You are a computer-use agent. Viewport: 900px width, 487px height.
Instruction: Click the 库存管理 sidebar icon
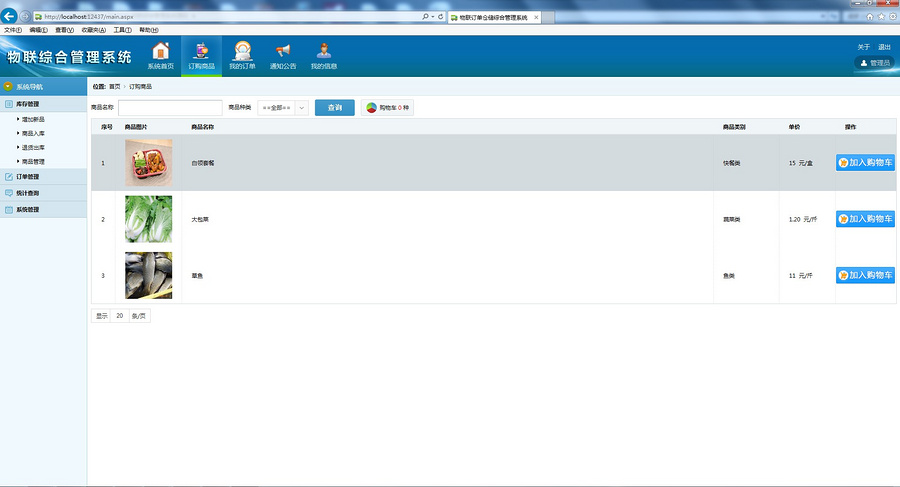click(x=9, y=104)
